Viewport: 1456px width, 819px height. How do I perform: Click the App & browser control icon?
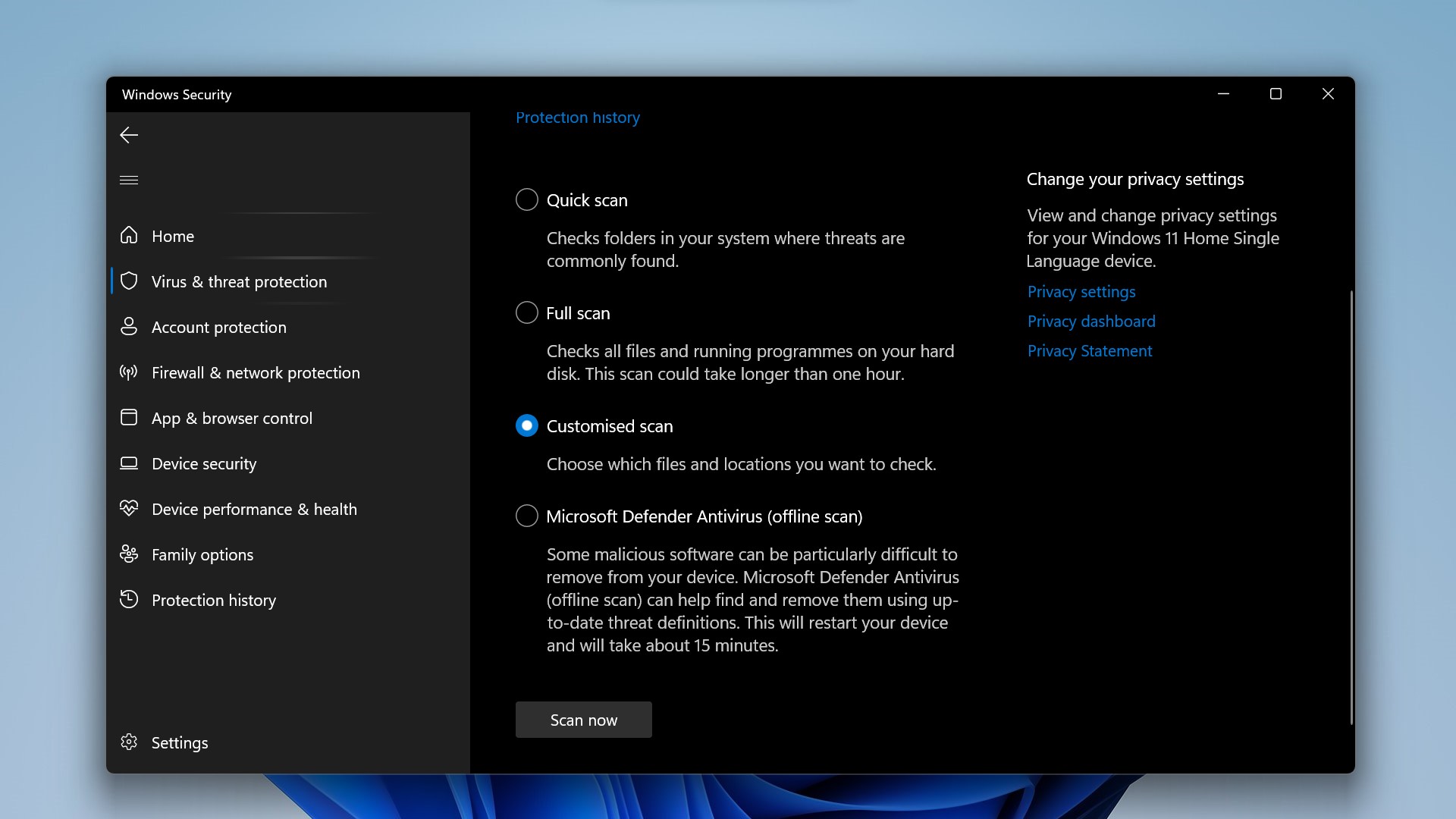pyautogui.click(x=128, y=418)
